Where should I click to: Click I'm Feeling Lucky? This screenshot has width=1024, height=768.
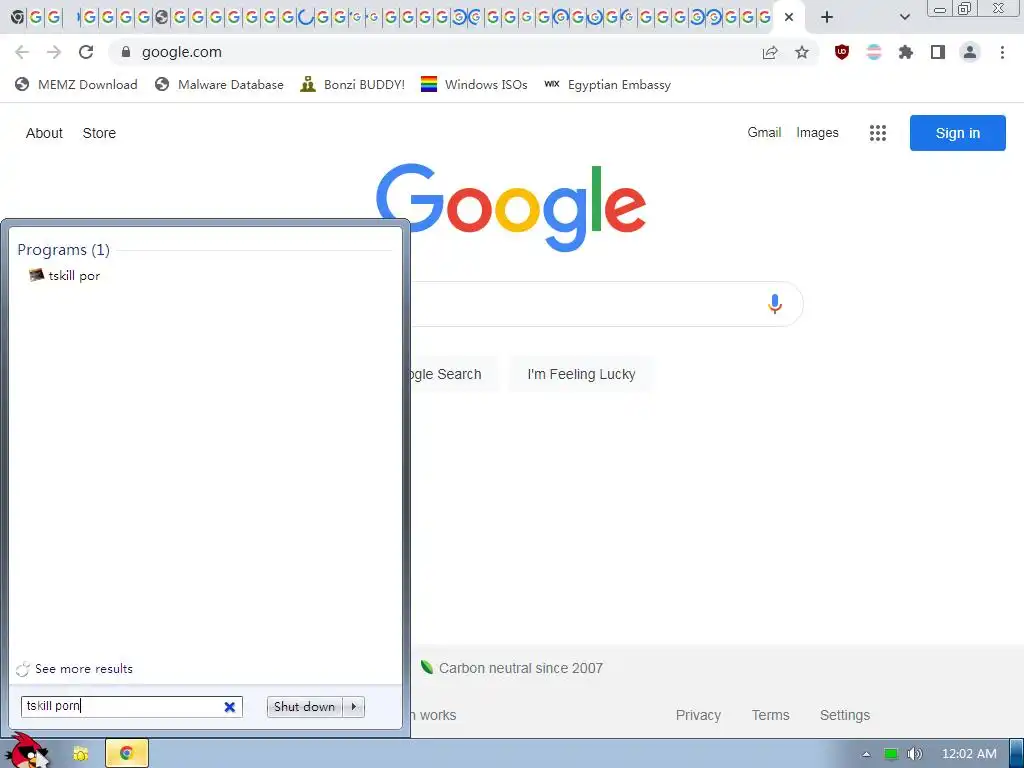coord(581,374)
